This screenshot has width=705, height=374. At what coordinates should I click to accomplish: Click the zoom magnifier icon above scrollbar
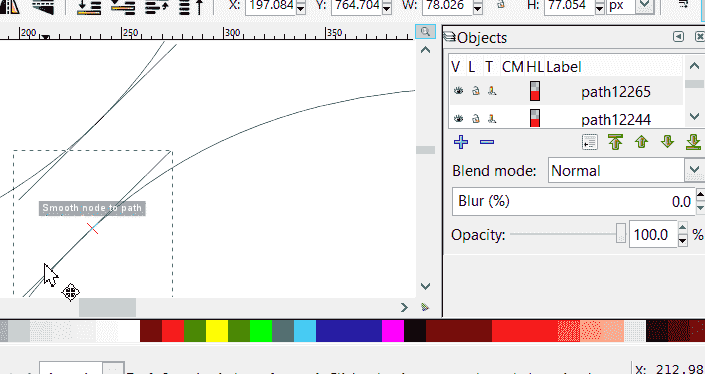(425, 32)
